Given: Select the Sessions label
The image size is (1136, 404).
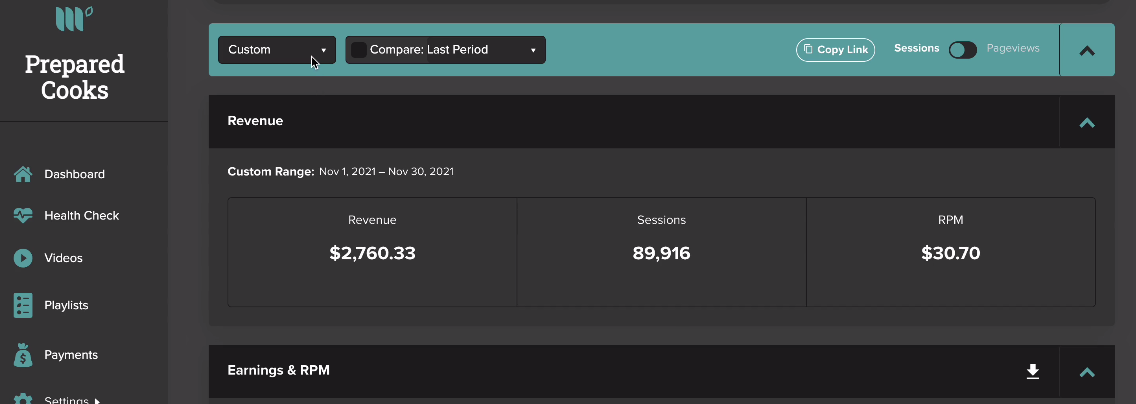Looking at the screenshot, I should tap(916, 49).
